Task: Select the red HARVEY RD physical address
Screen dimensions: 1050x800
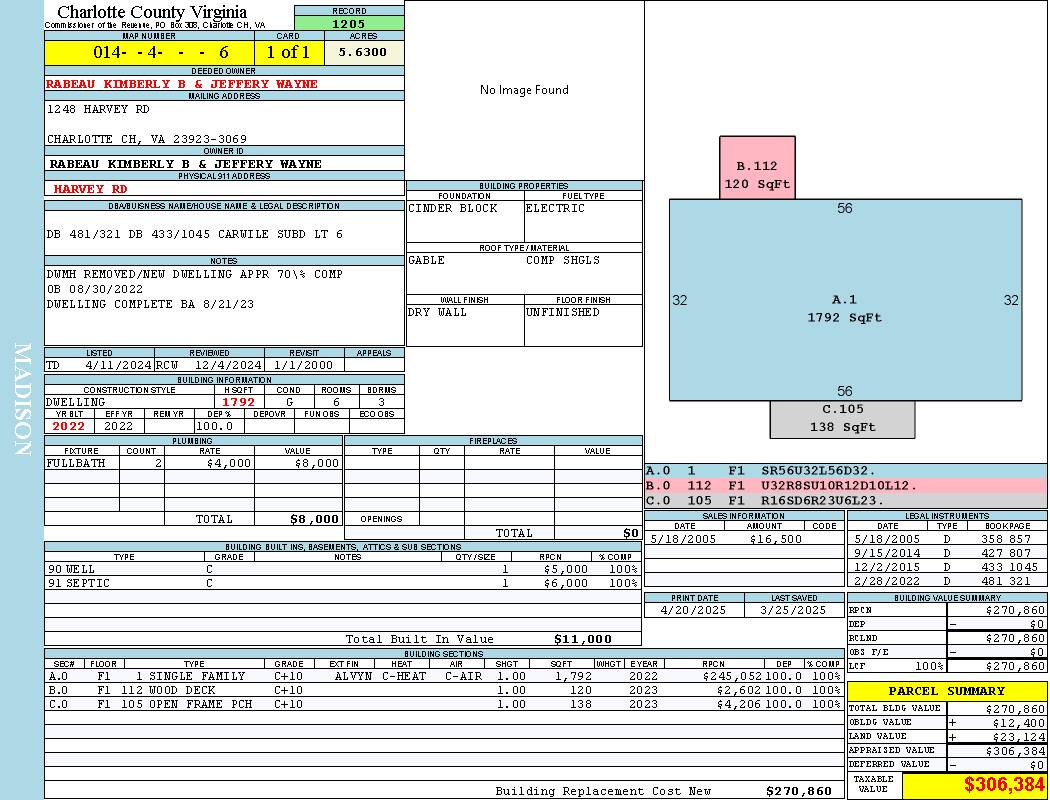Action: pyautogui.click(x=90, y=188)
